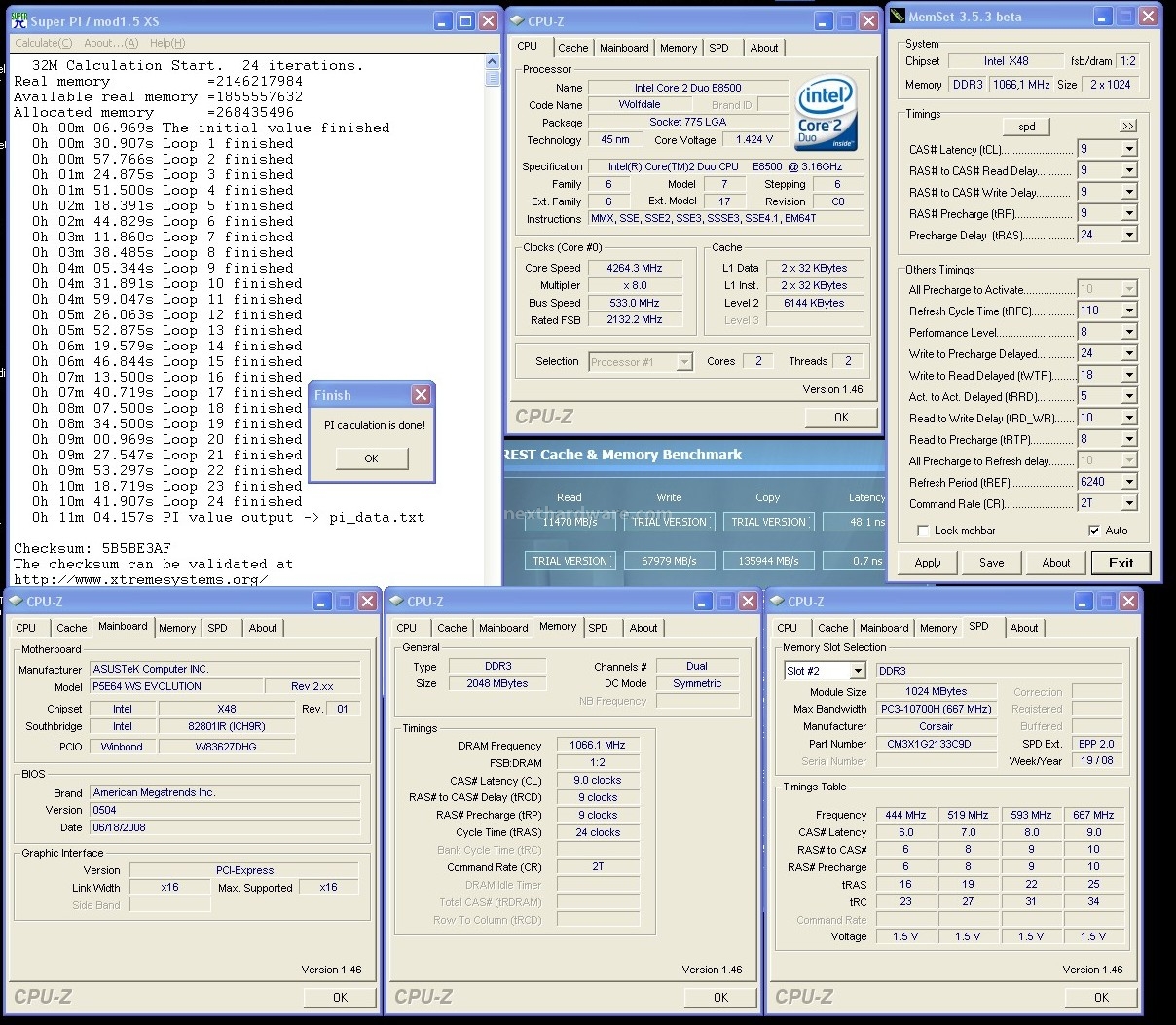The image size is (1176, 1025).
Task: Click the Manufacturer value Corsair
Action: (x=936, y=726)
